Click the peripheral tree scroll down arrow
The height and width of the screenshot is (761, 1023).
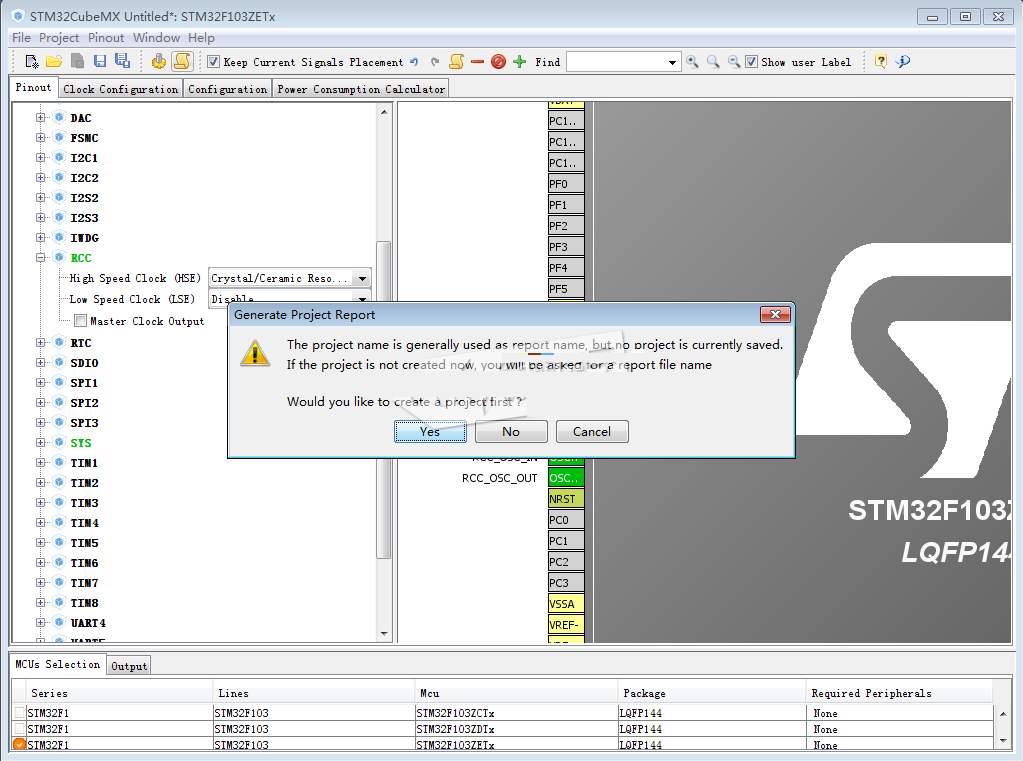click(384, 634)
